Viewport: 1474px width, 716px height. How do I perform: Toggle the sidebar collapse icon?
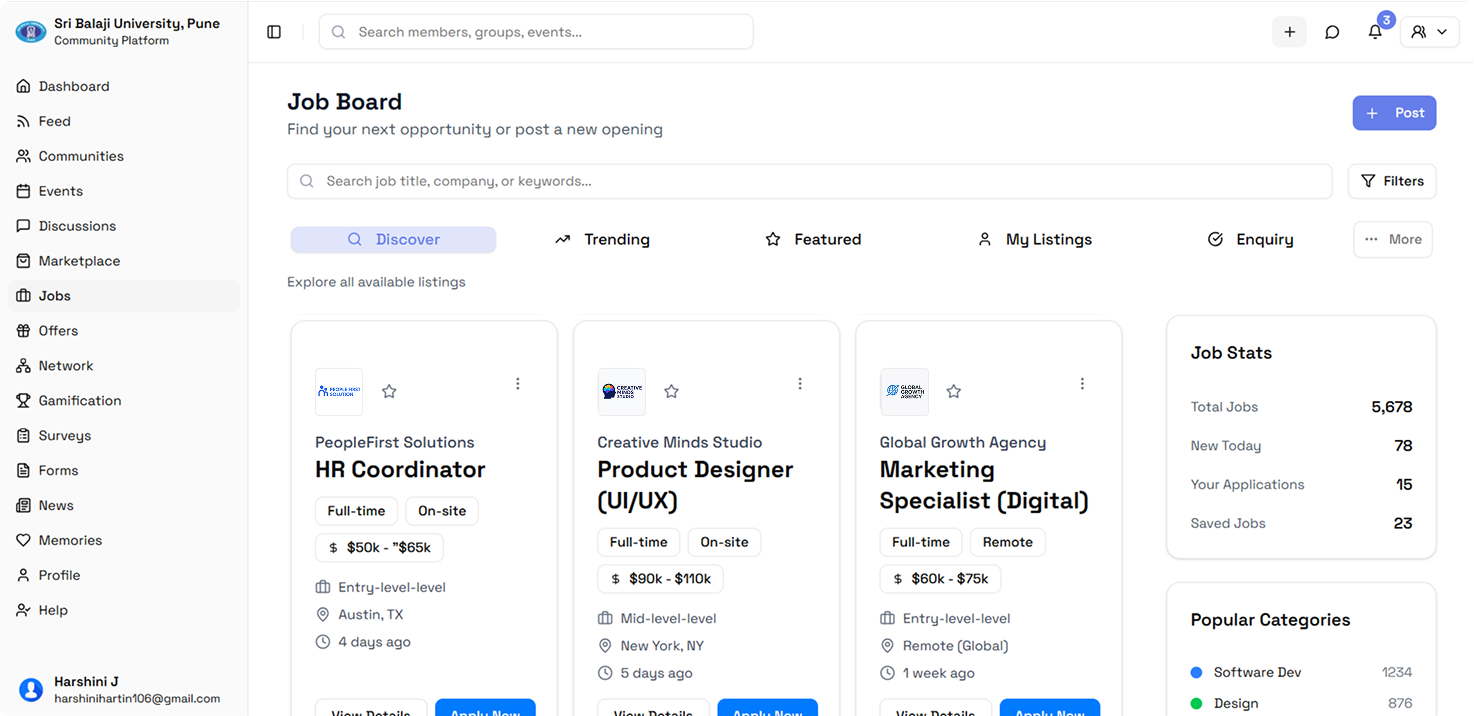pyautogui.click(x=274, y=32)
